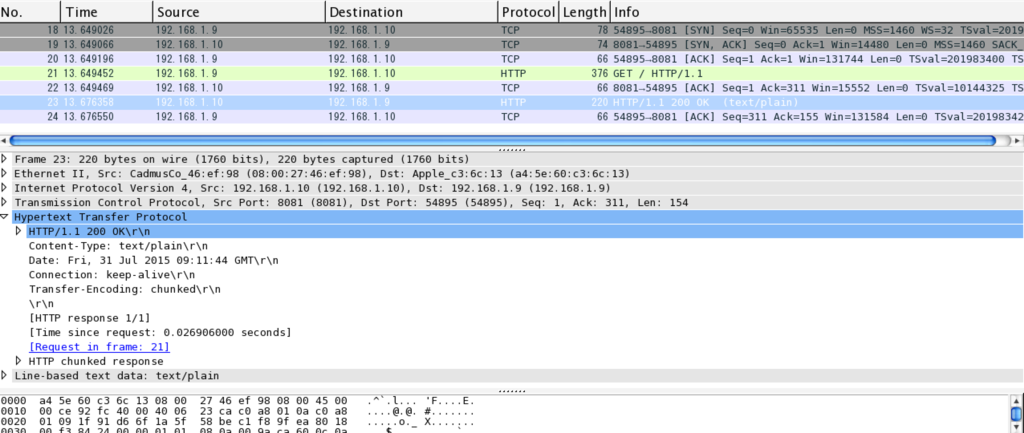Expand the HTTP/1.1 200 OK line
This screenshot has width=1024, height=433.
tap(19, 231)
